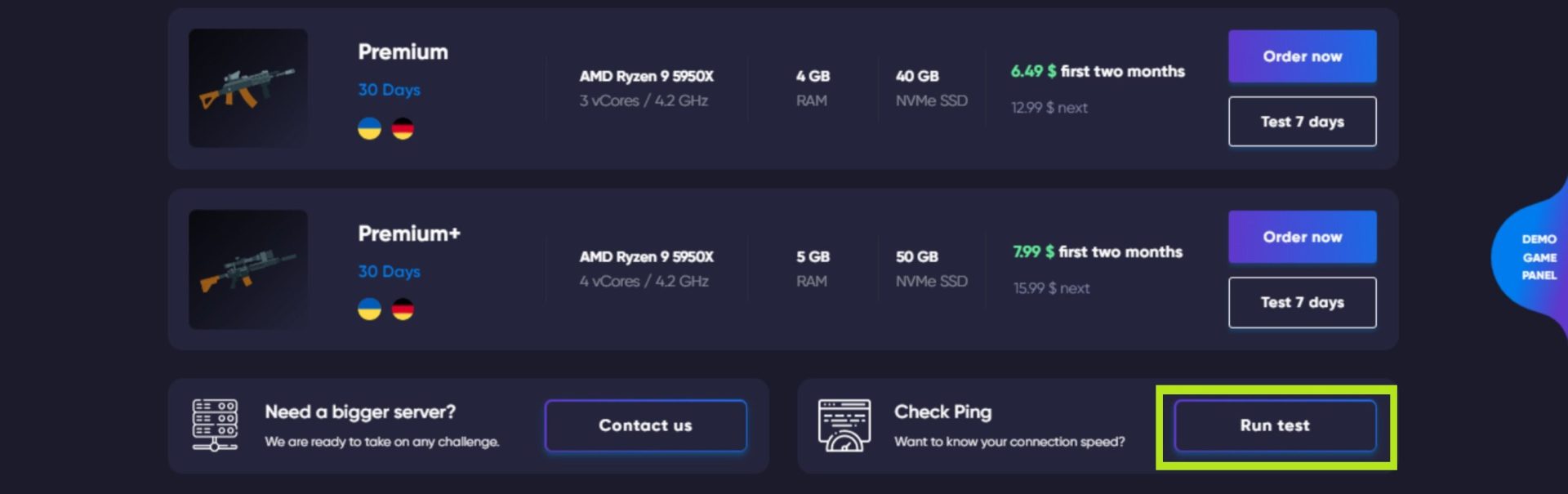
Task: Click 30 Days under Premium+
Action: click(389, 271)
